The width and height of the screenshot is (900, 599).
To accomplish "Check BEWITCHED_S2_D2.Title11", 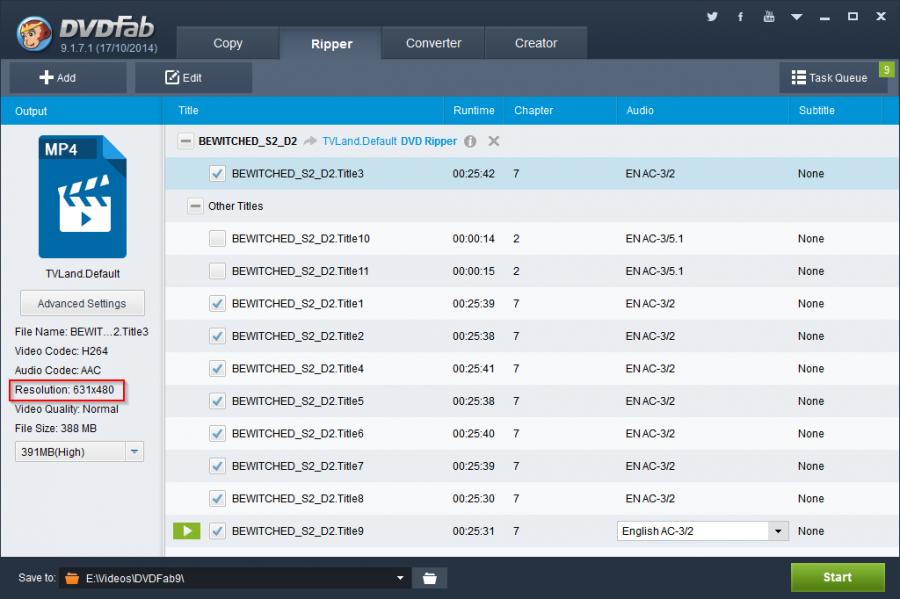I will click(217, 271).
